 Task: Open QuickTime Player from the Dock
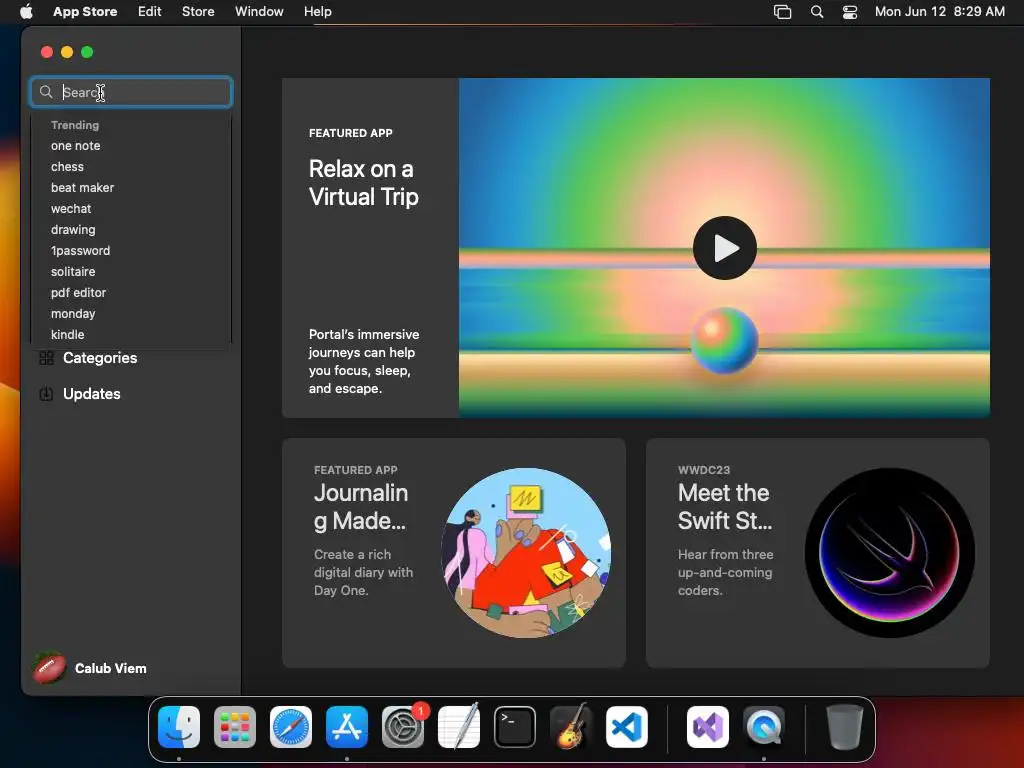point(764,727)
